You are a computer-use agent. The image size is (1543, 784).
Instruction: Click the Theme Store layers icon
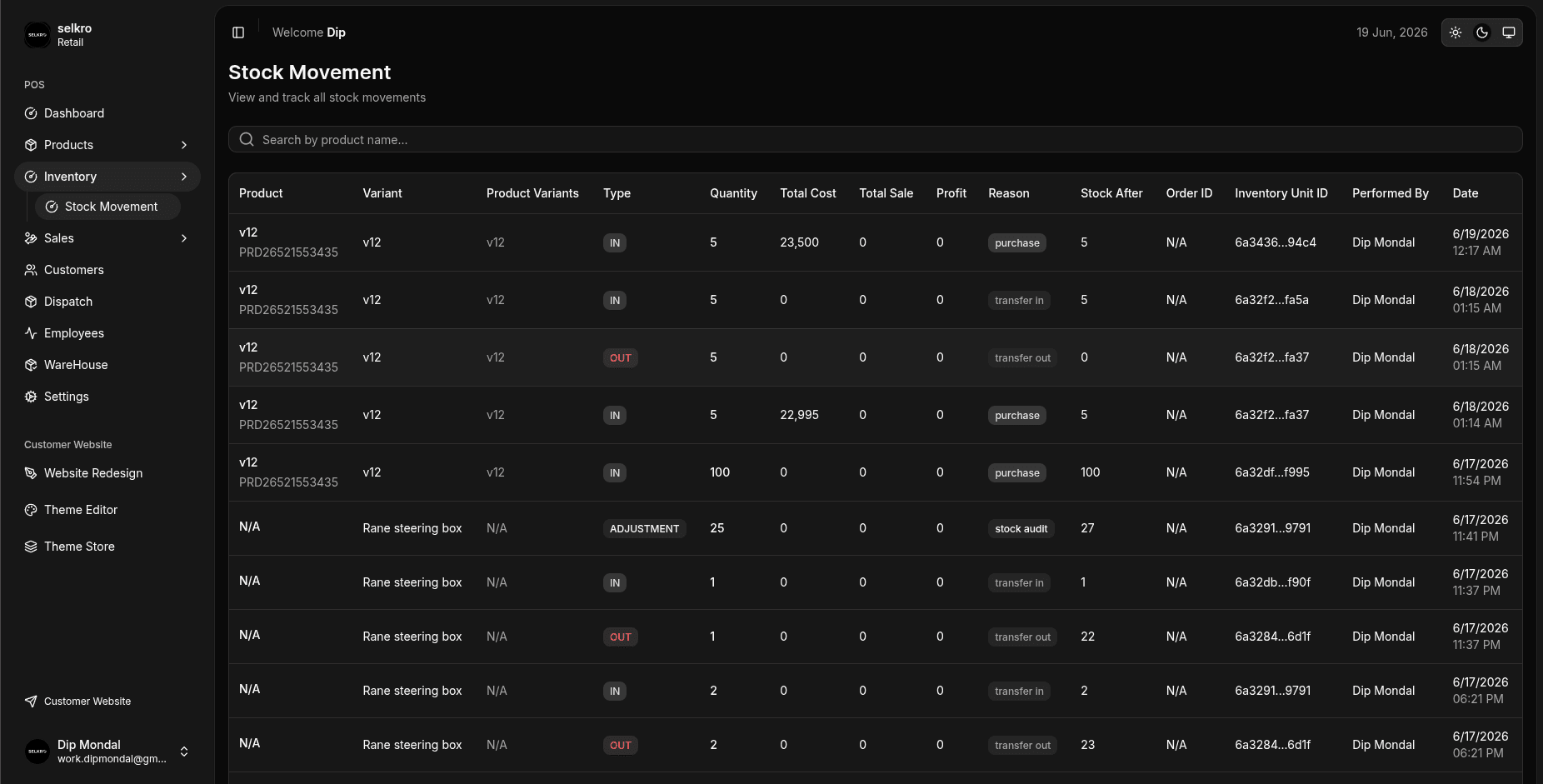[31, 547]
